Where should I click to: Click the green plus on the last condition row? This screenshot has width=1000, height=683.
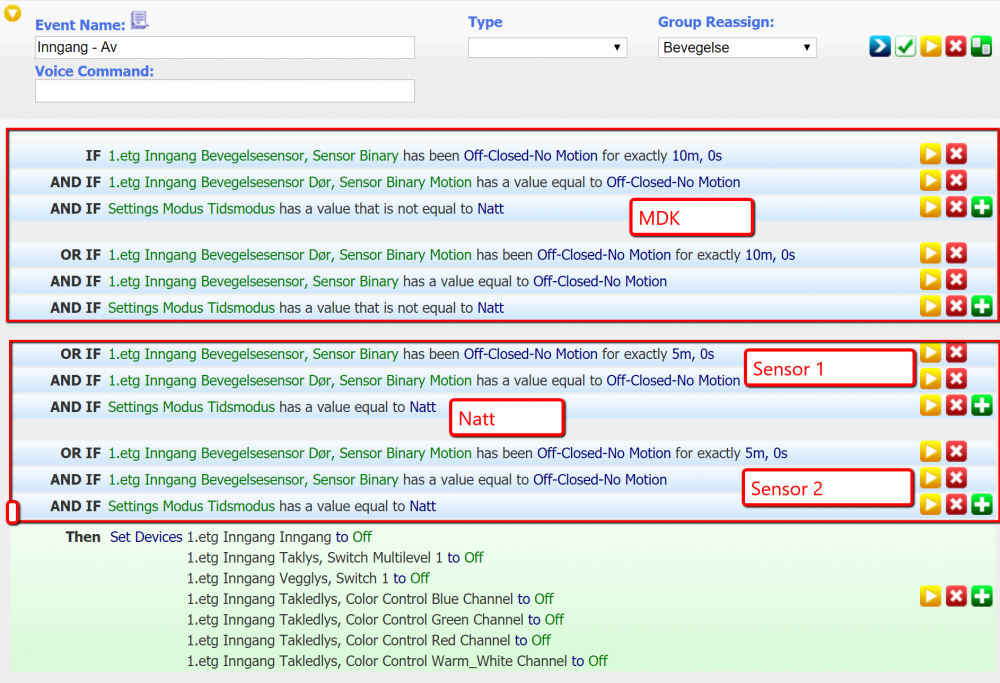[x=982, y=505]
